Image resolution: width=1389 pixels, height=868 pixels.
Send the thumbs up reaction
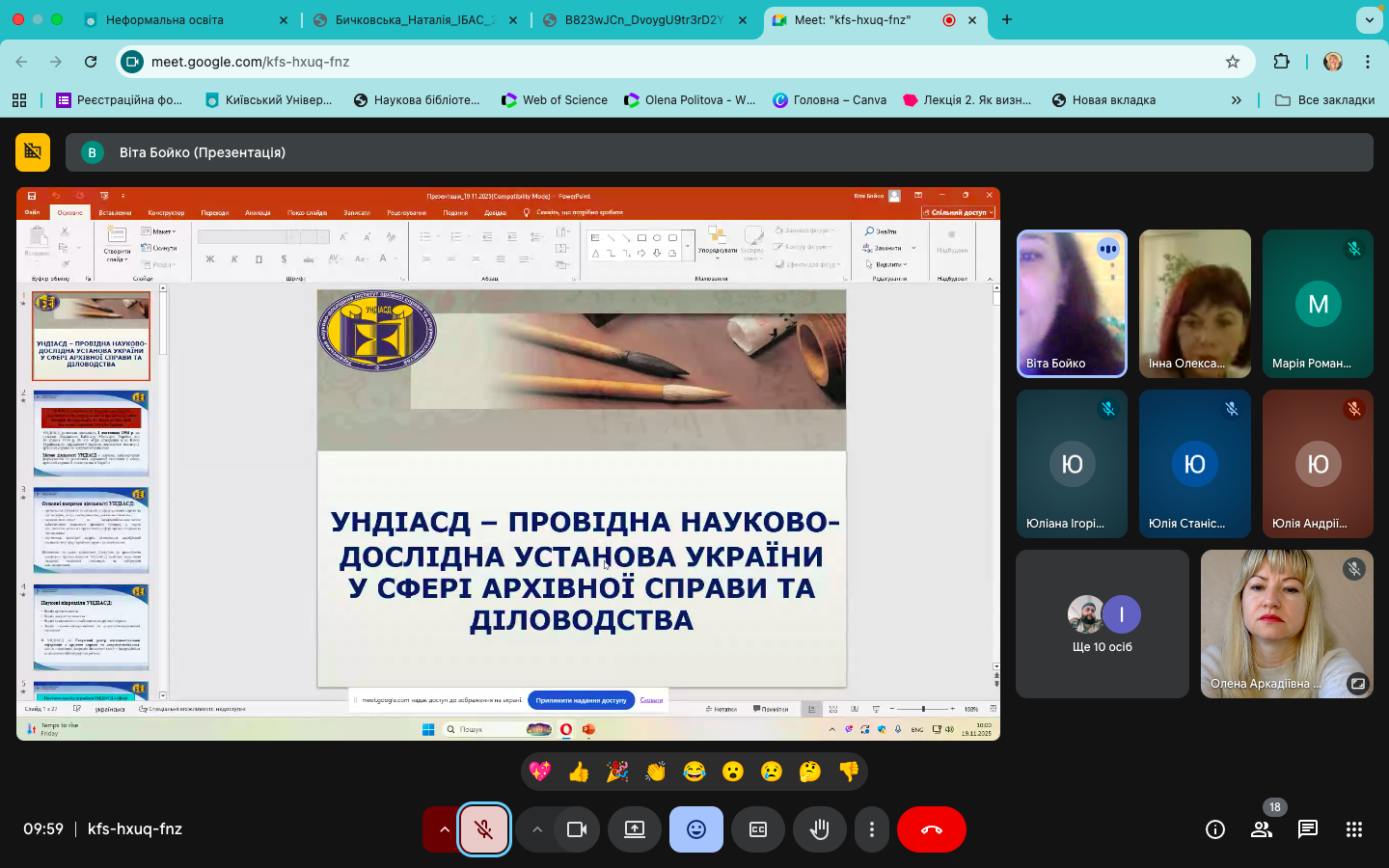(x=579, y=772)
